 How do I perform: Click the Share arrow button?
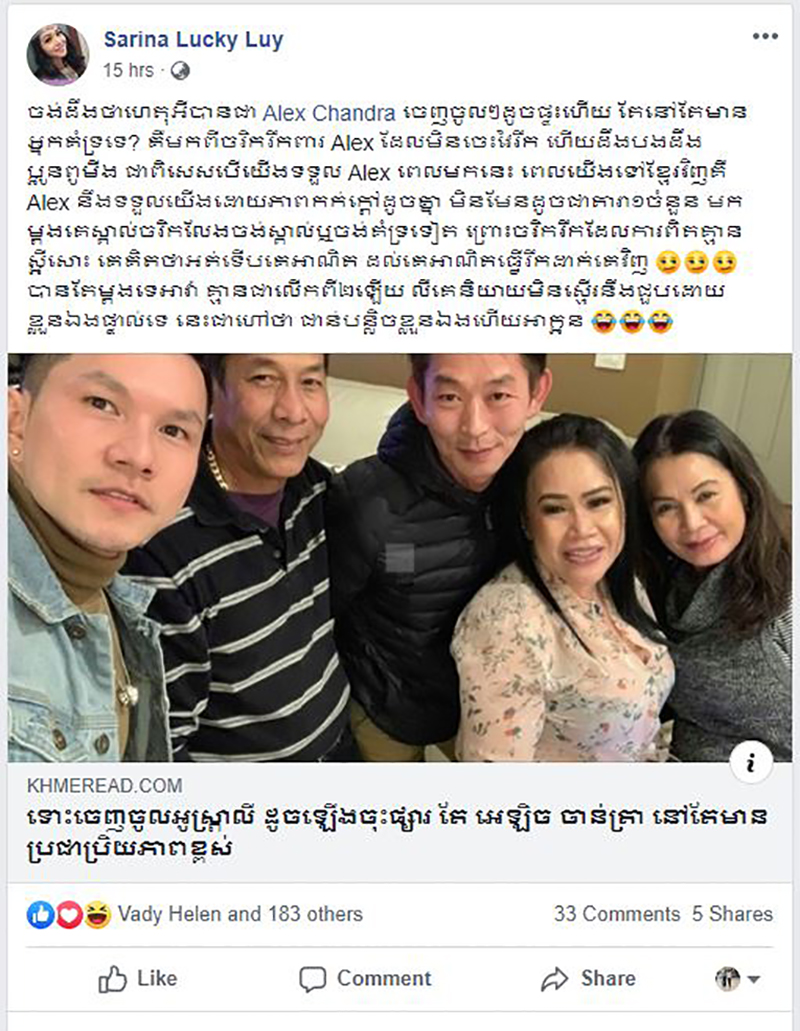(x=588, y=978)
